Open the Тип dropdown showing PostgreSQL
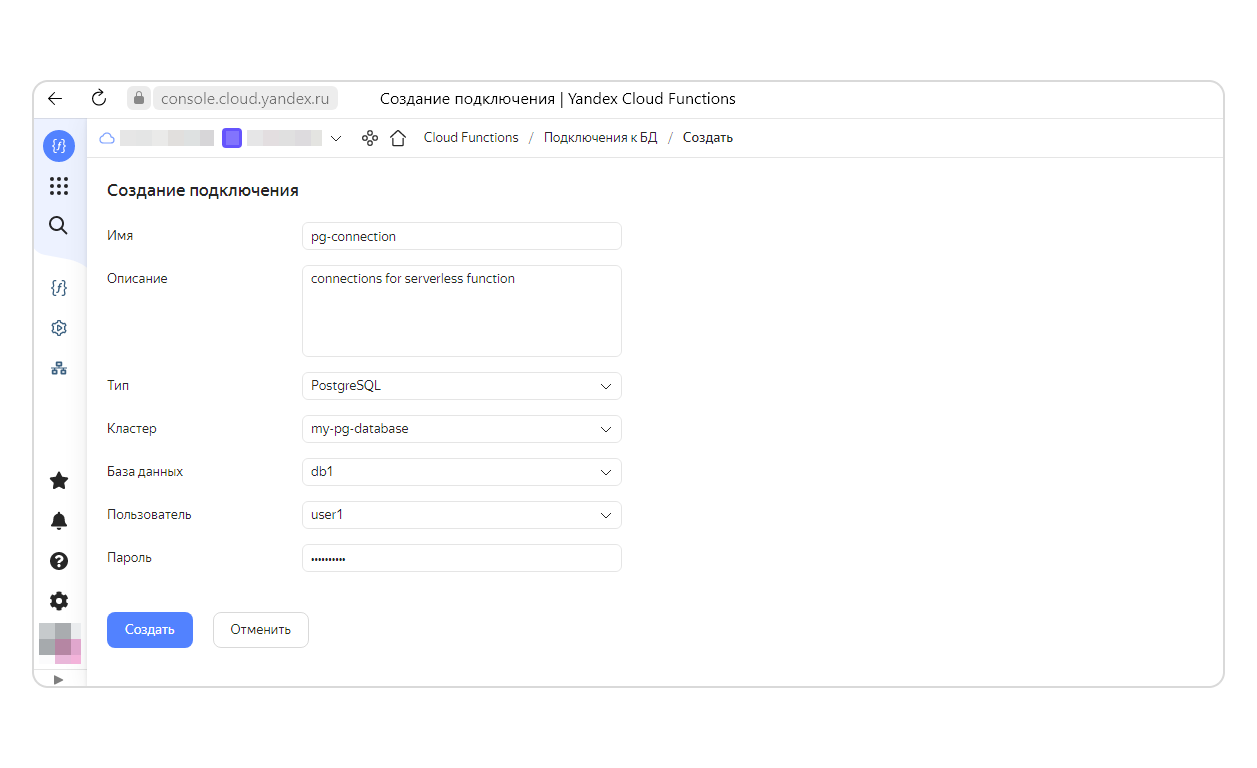The width and height of the screenshot is (1257, 768). coord(462,386)
